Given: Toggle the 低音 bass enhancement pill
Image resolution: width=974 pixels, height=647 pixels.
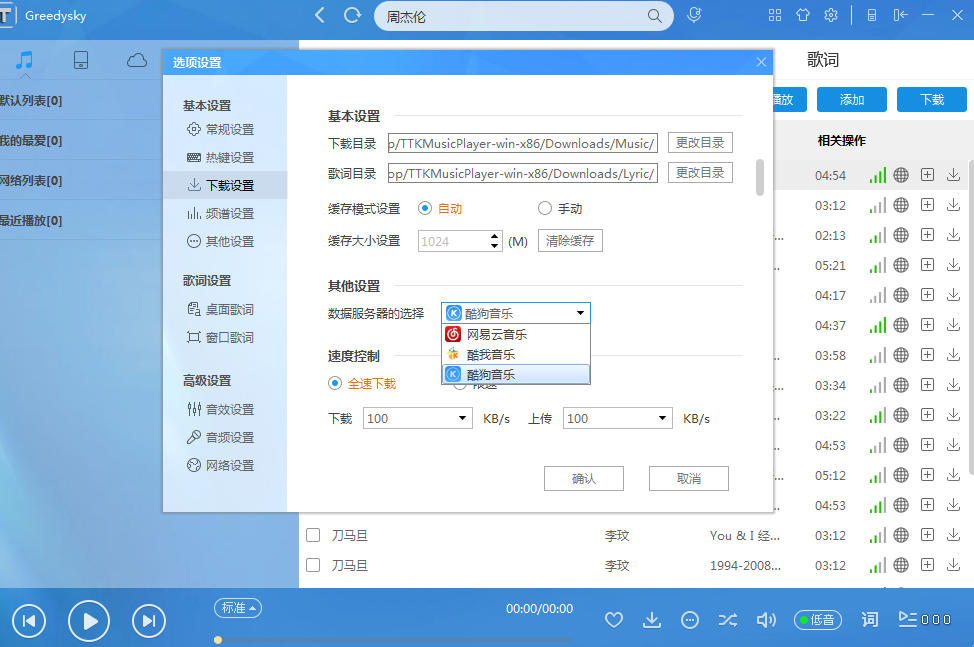Looking at the screenshot, I should pos(817,620).
